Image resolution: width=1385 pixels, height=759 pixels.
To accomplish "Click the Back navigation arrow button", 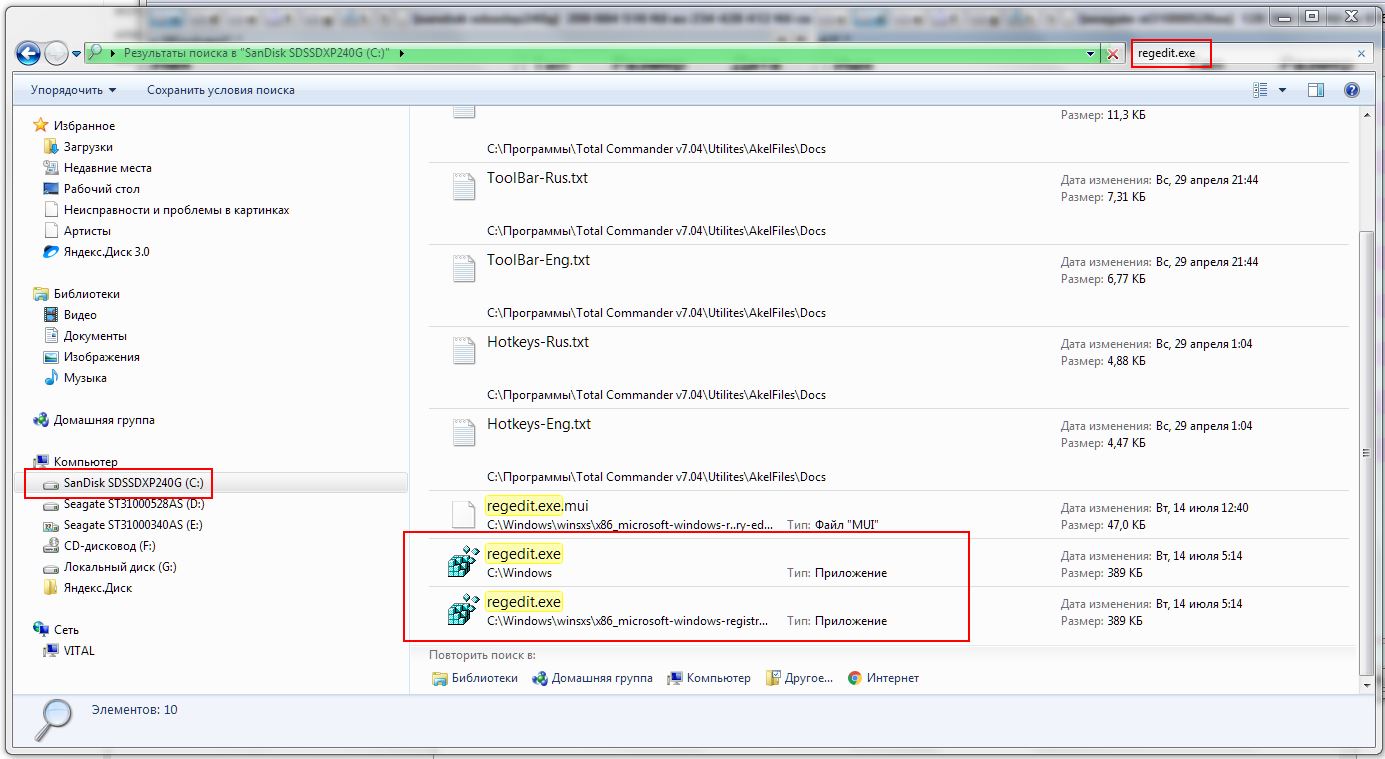I will (28, 53).
